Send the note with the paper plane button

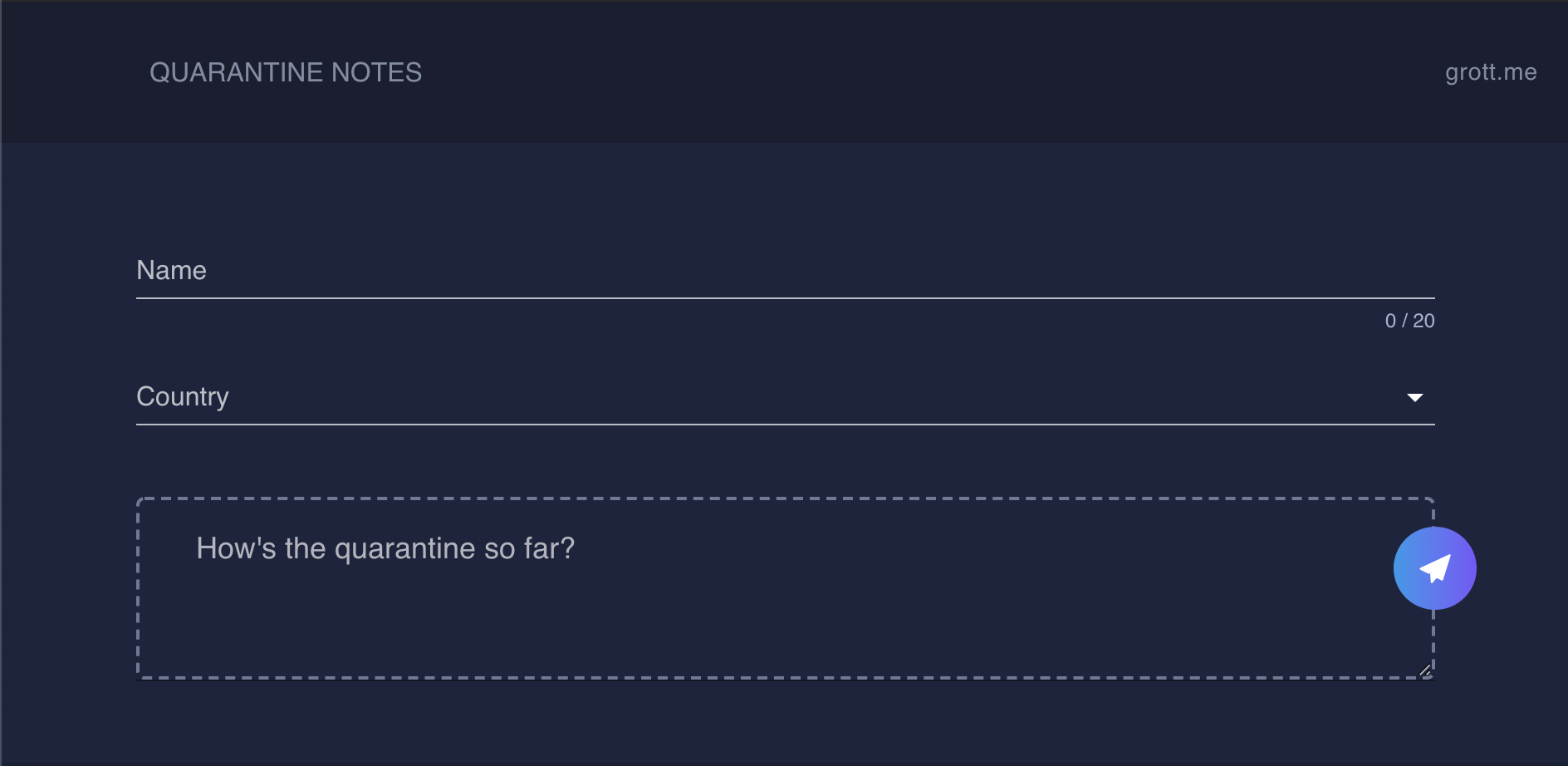point(1434,568)
